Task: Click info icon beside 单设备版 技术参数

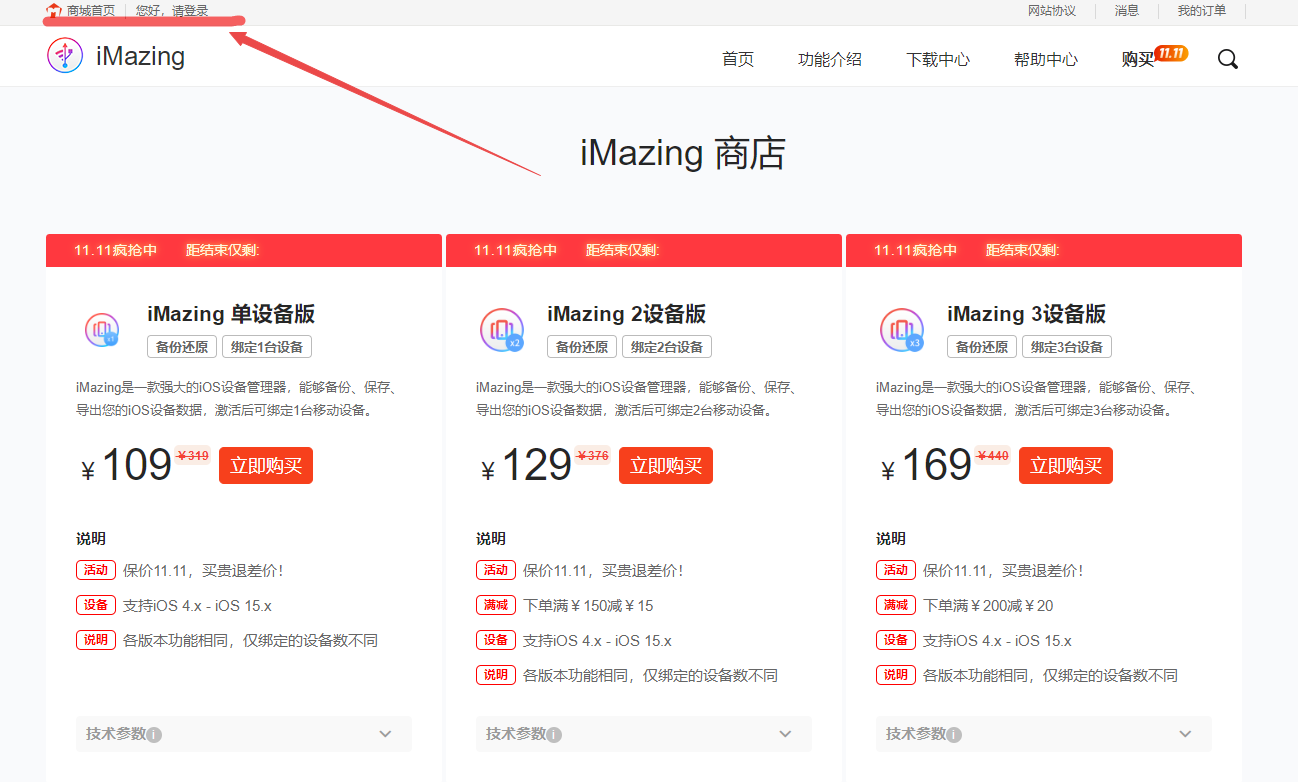Action: coord(155,735)
